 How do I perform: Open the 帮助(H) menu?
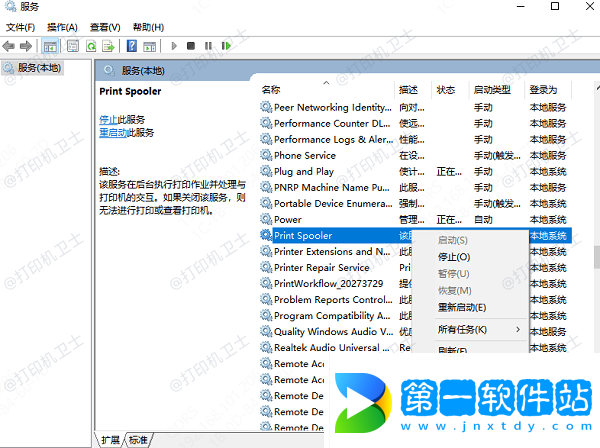pyautogui.click(x=148, y=27)
